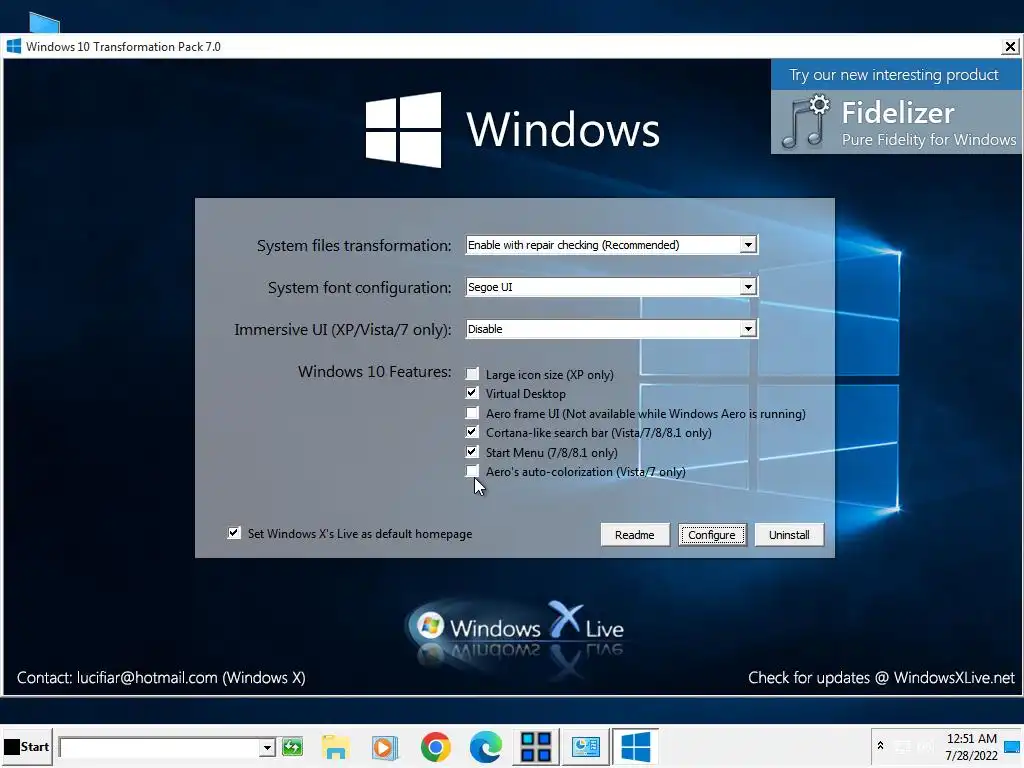The width and height of the screenshot is (1024, 768).
Task: Click the Configure button
Action: point(712,535)
